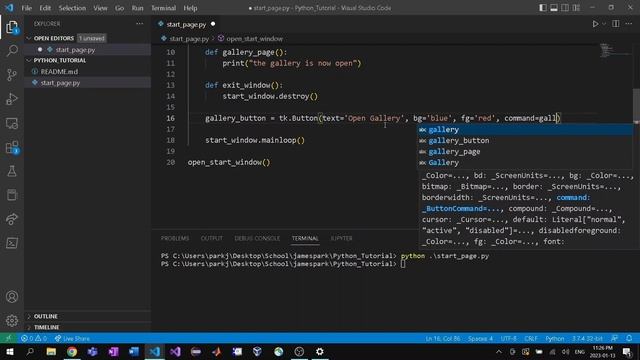Screen dimensions: 640x360
Task: Open Google Chrome from the taskbar
Action: pyautogui.click(x=72, y=352)
